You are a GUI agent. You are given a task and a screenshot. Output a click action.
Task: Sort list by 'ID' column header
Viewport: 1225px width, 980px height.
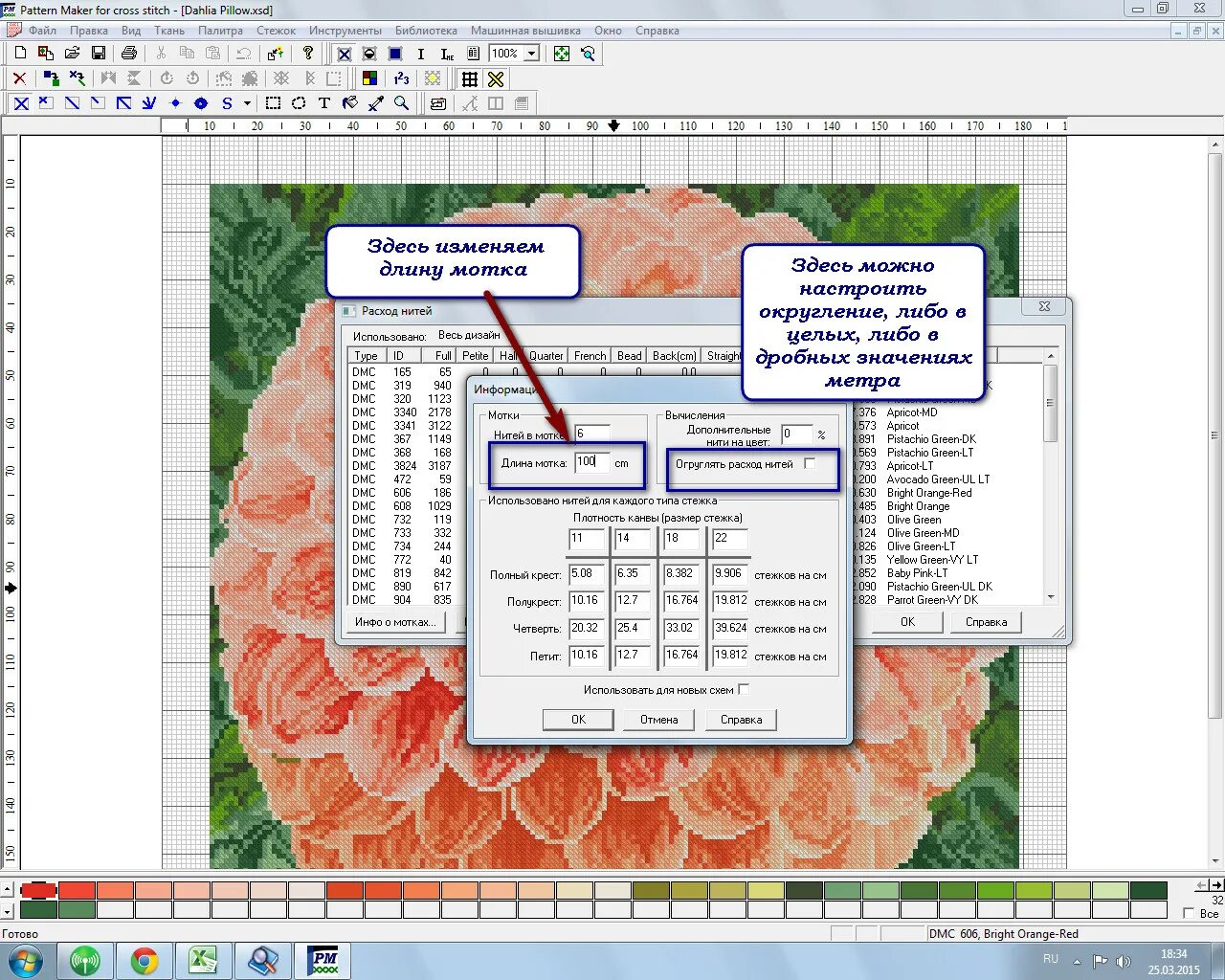coord(406,356)
